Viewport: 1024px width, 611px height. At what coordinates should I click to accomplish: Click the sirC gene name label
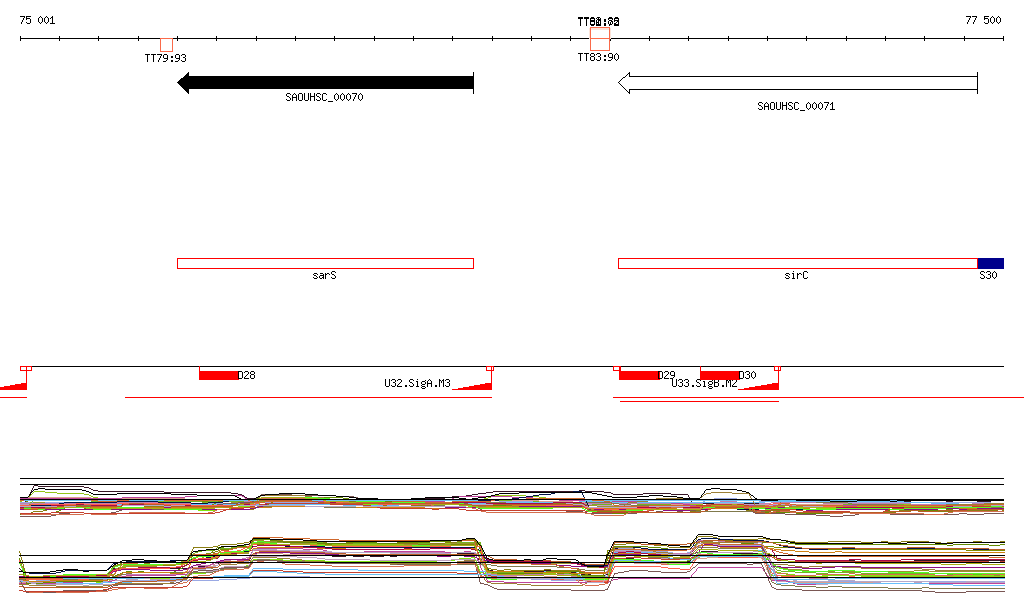[796, 275]
